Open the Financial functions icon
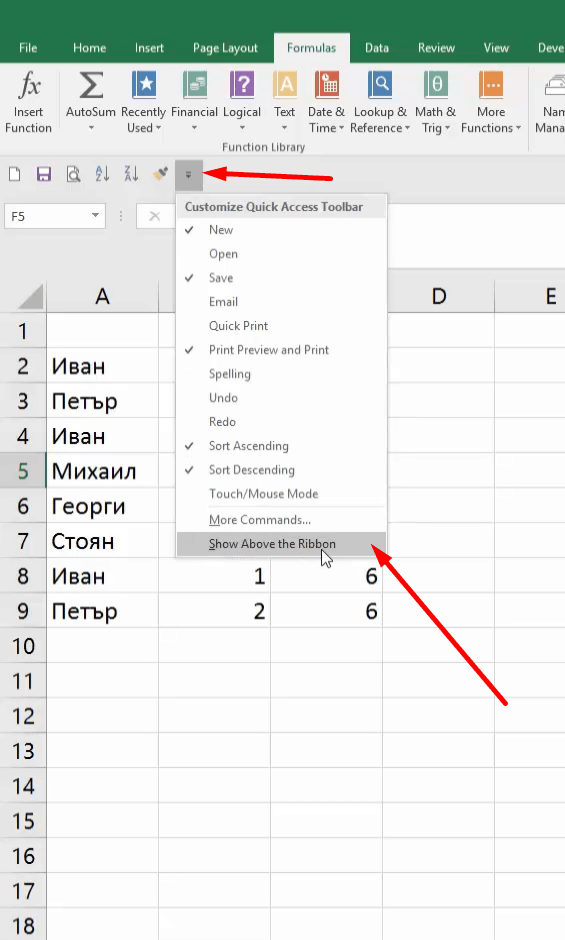 (x=194, y=85)
